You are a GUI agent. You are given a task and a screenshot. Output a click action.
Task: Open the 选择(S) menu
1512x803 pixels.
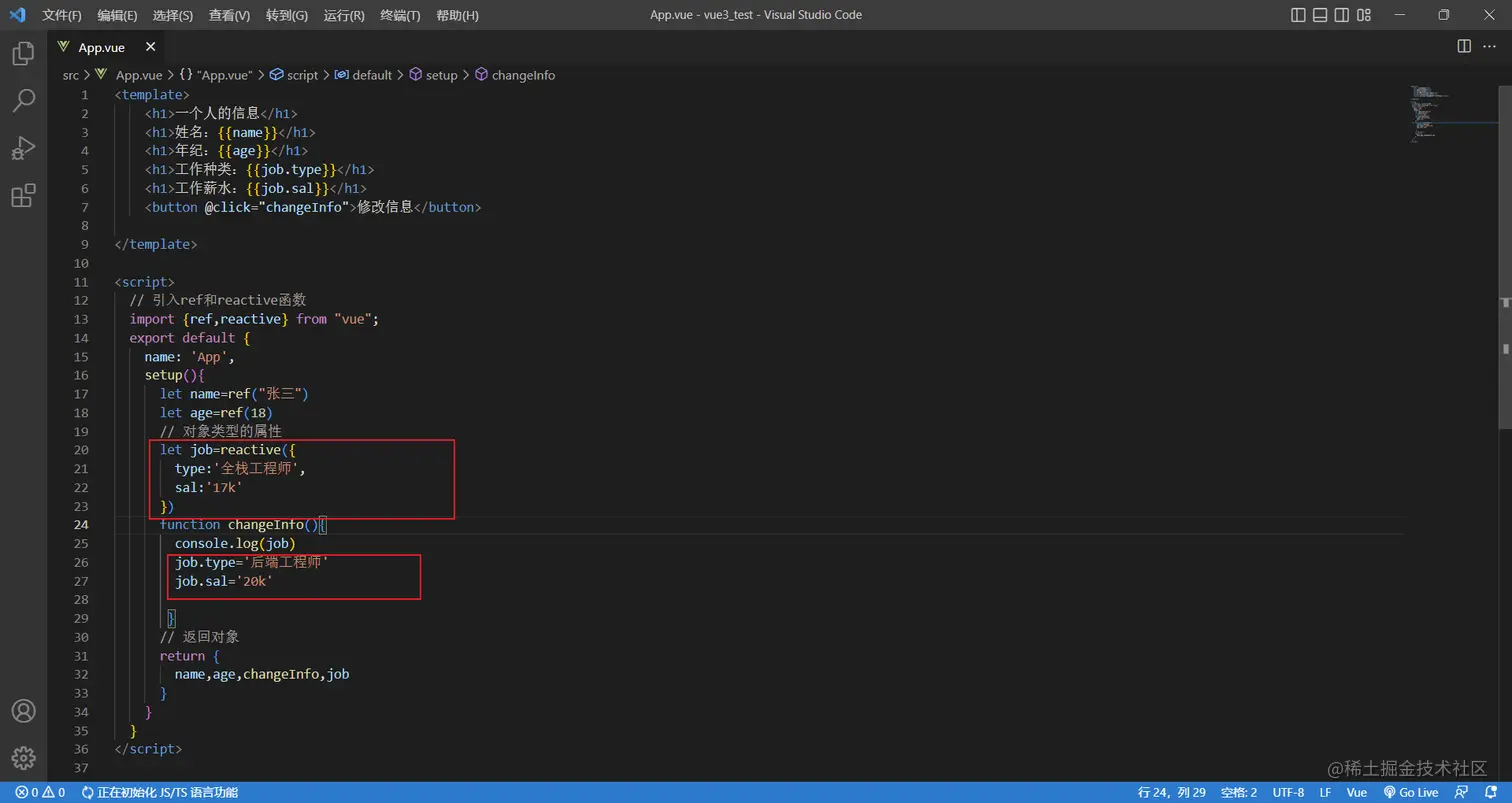tap(173, 15)
